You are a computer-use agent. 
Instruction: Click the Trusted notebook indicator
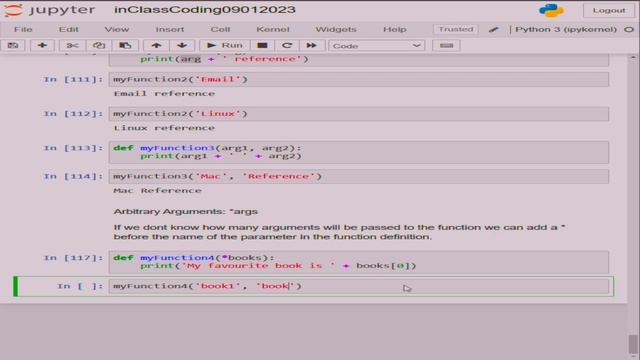456,29
